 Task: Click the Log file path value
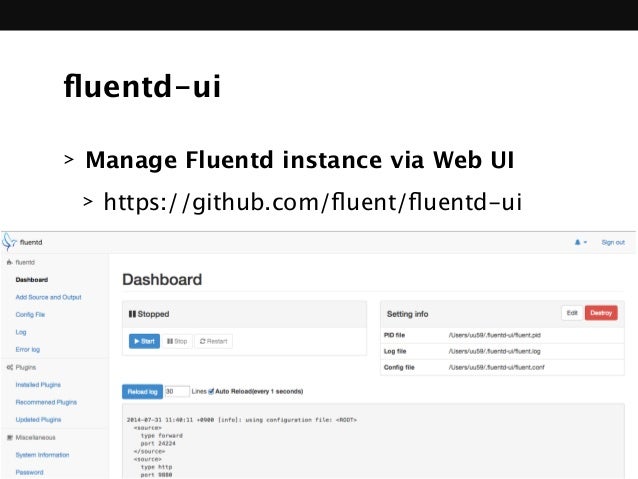point(494,351)
